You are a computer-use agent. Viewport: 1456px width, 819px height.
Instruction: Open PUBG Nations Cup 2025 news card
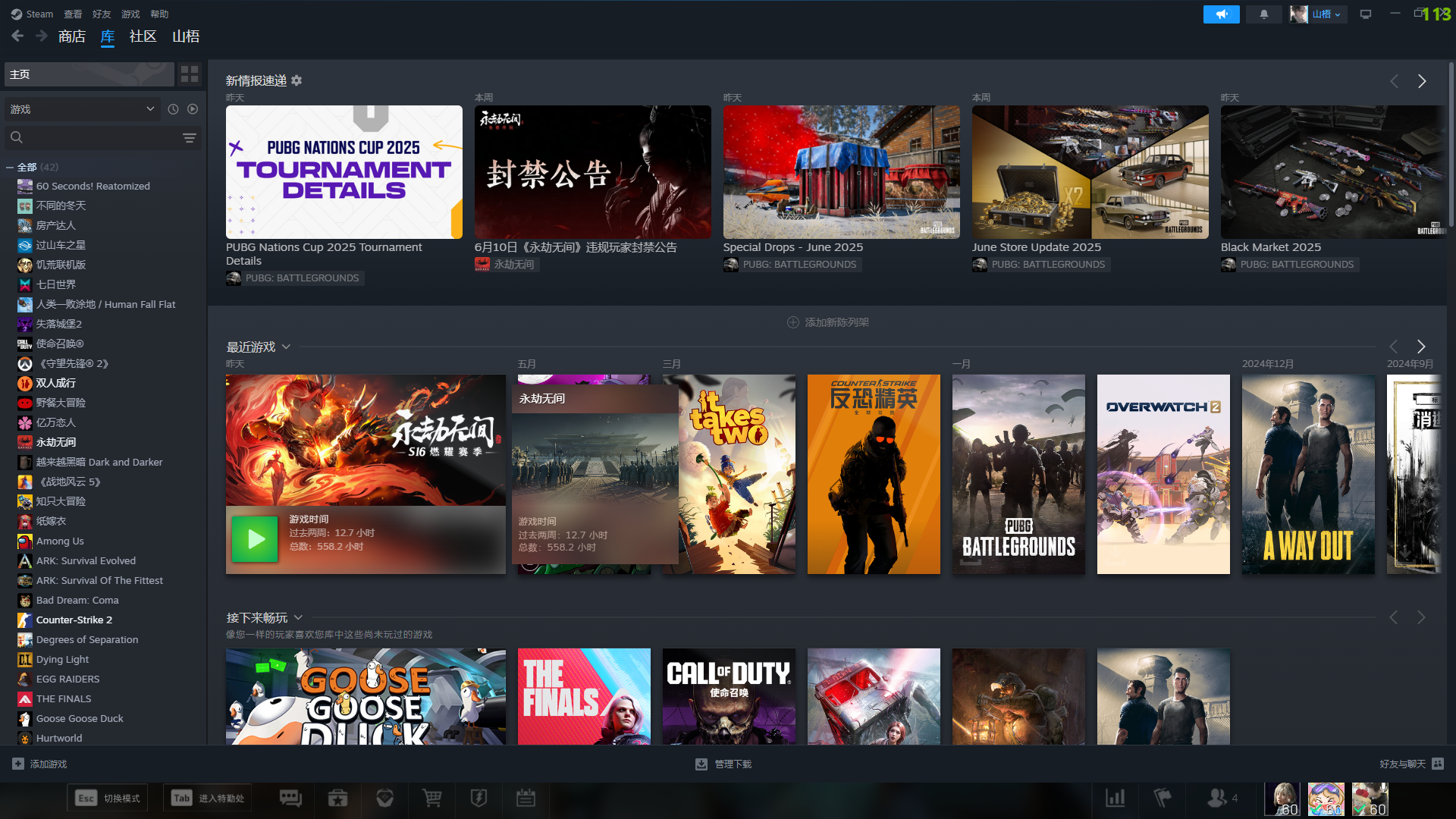tap(344, 172)
